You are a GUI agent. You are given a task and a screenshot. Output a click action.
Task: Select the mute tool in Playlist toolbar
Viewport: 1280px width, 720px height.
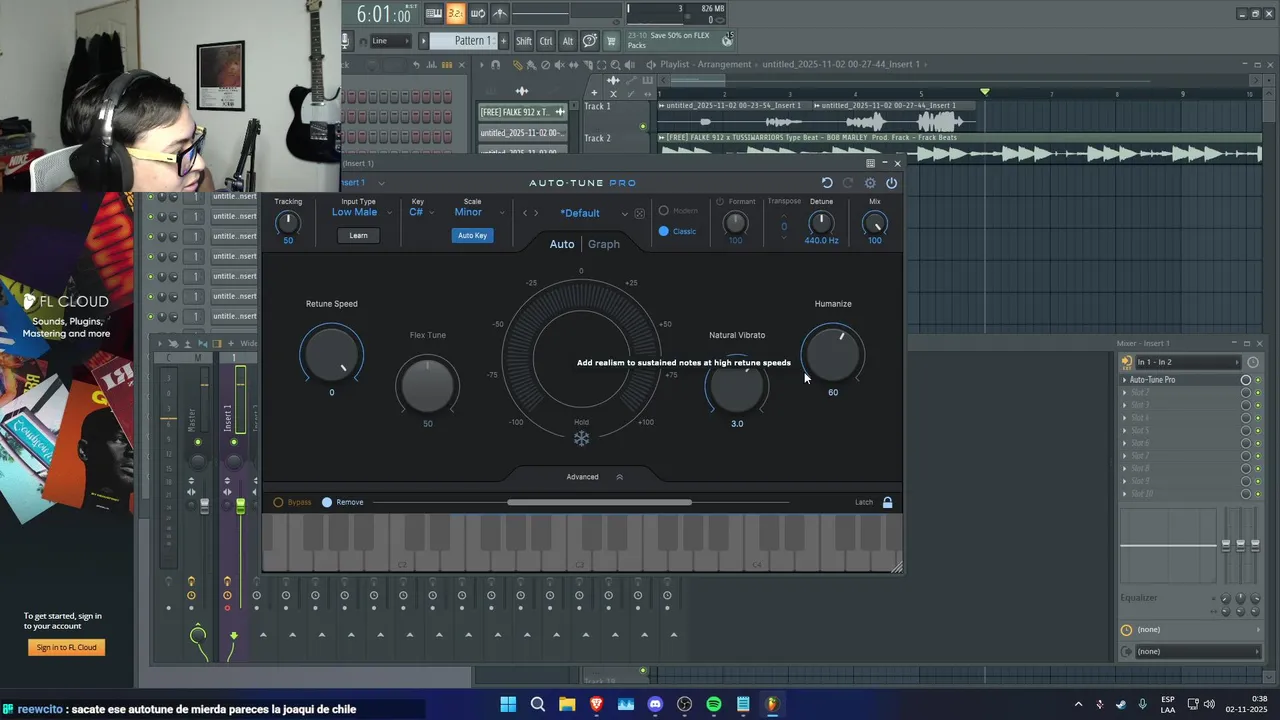(x=559, y=65)
